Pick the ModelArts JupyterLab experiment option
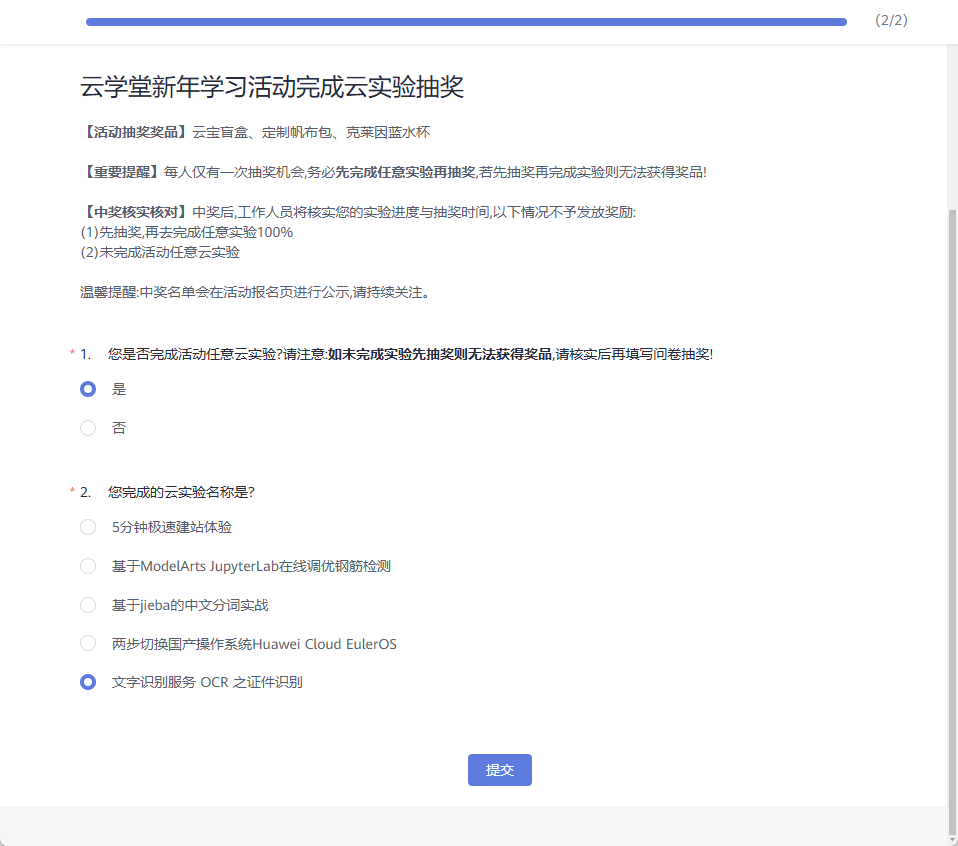Viewport: 958px width, 846px height. click(88, 566)
